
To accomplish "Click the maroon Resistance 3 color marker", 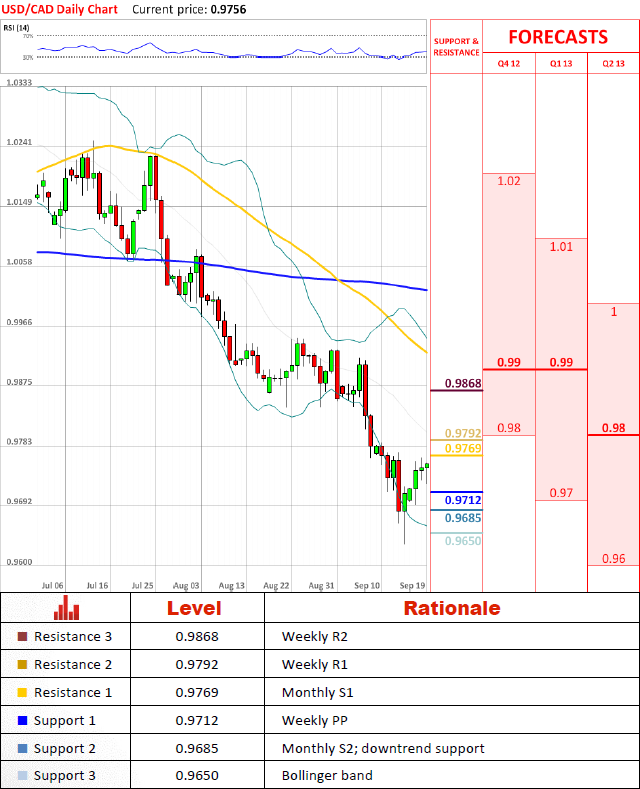I will pyautogui.click(x=23, y=637).
